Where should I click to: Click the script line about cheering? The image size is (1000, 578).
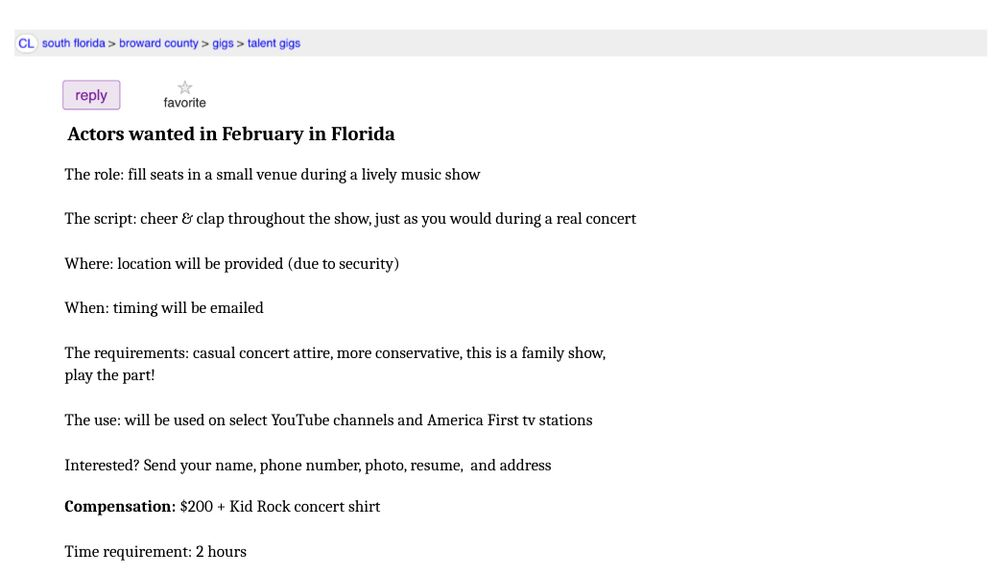(x=350, y=219)
